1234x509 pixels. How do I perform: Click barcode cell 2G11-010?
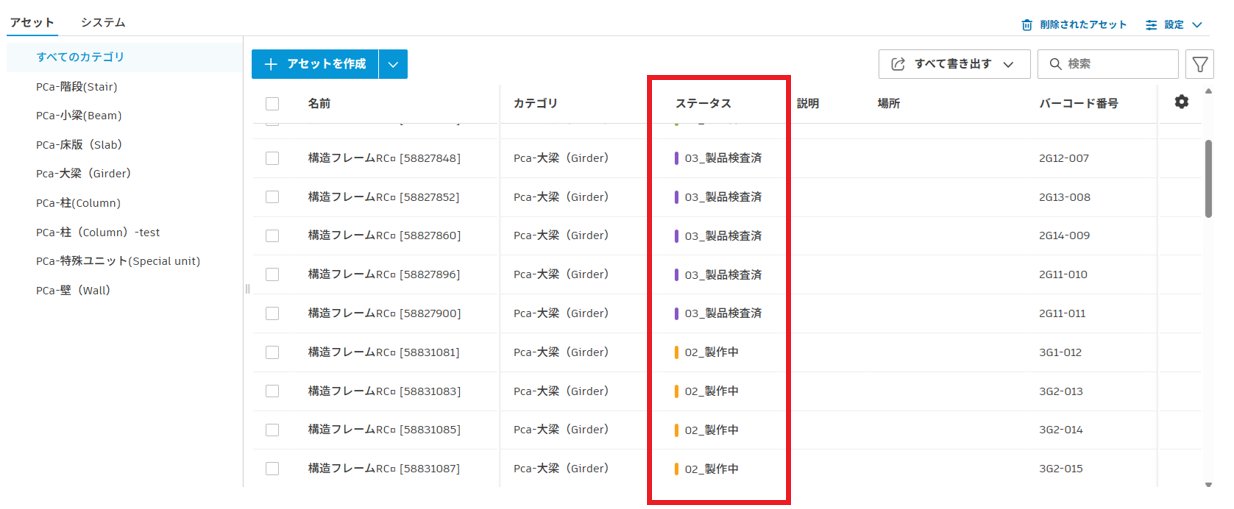tap(1064, 275)
